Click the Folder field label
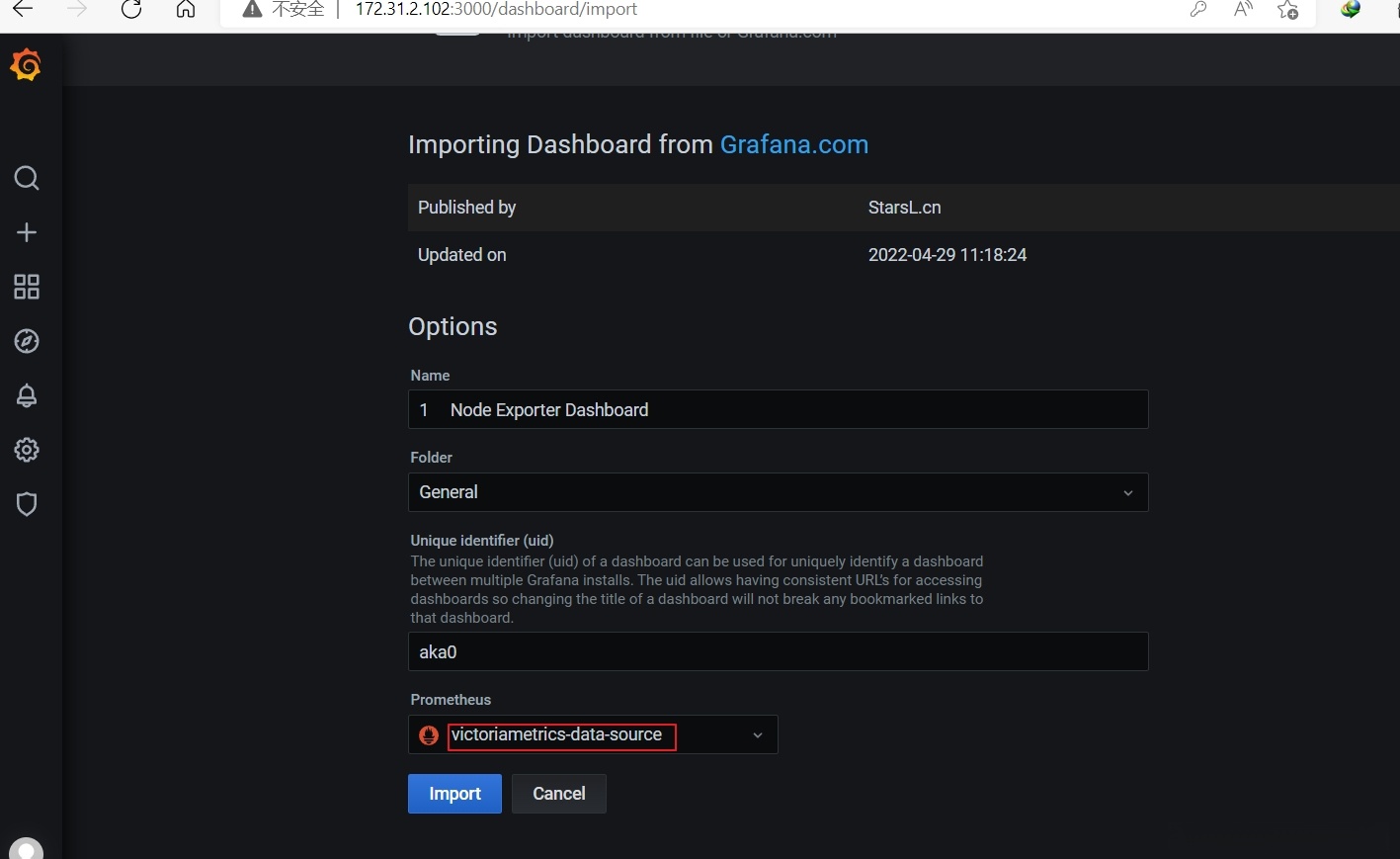The width and height of the screenshot is (1400, 859). tap(432, 458)
